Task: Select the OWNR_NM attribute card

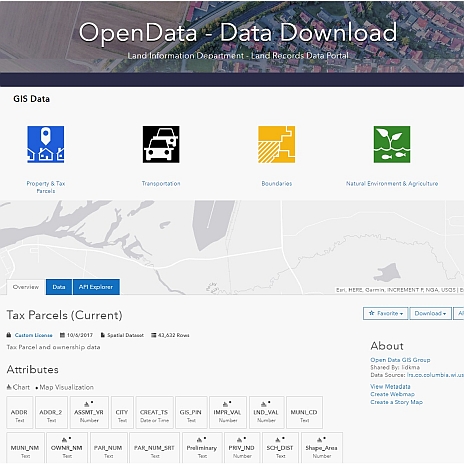Action: pos(67,448)
